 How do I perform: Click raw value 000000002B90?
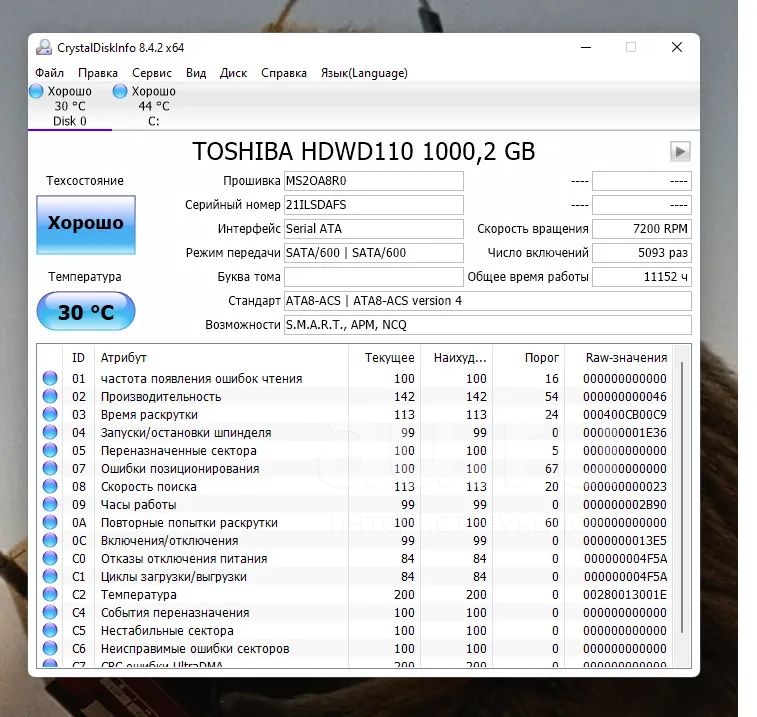625,505
